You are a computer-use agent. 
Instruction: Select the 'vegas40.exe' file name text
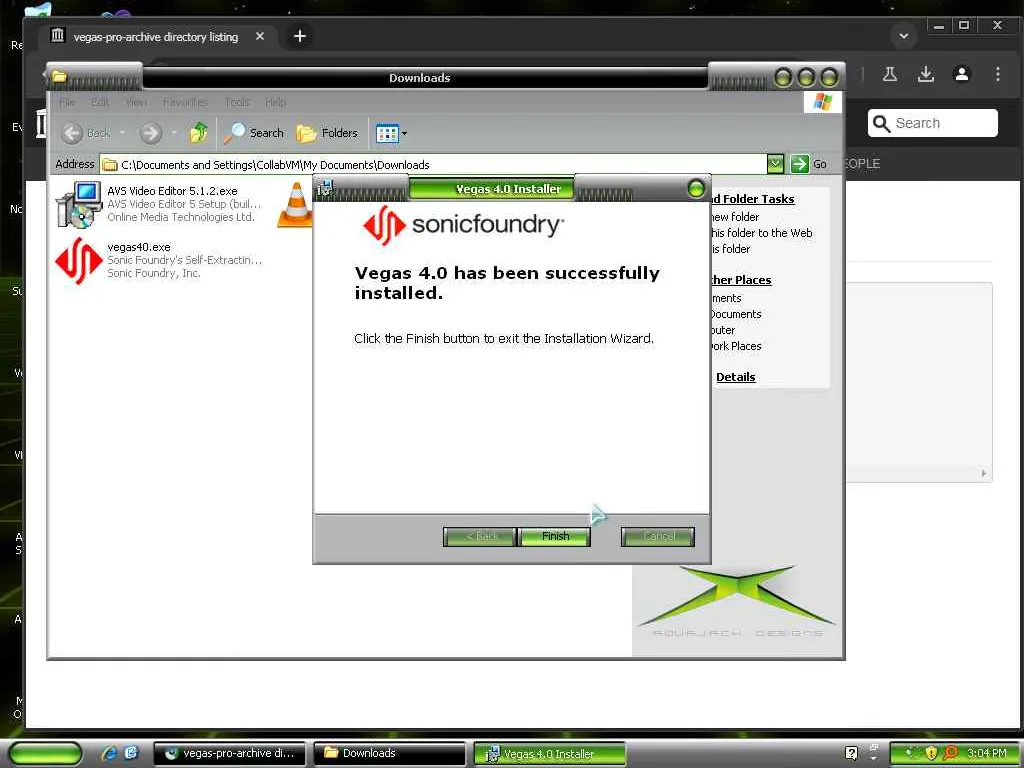pos(138,247)
